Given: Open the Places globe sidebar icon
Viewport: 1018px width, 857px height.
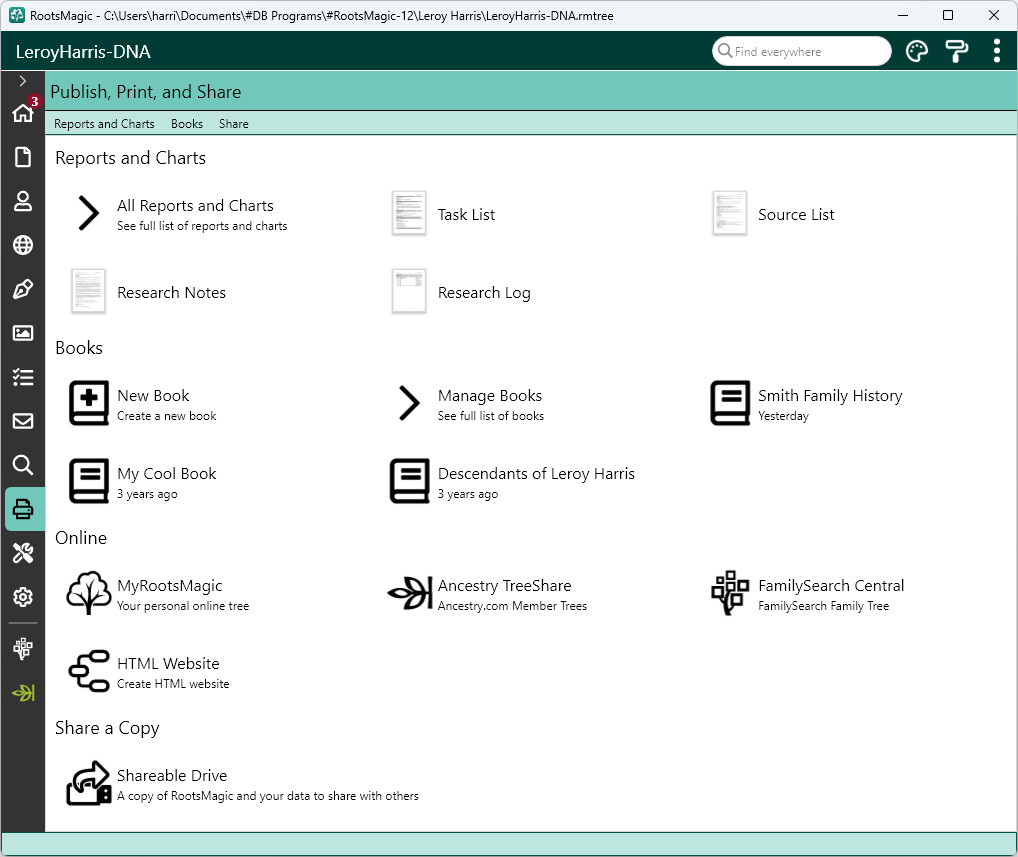Looking at the screenshot, I should tap(23, 245).
